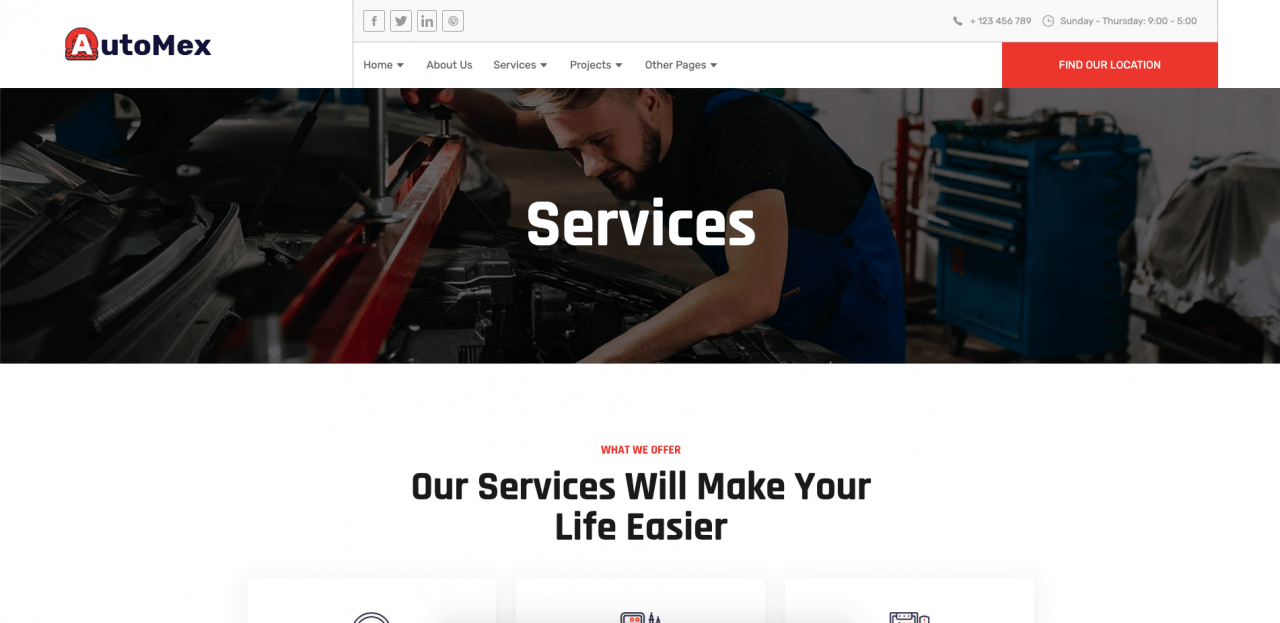Click the Sunday - Thursday hours text

[x=1128, y=21]
